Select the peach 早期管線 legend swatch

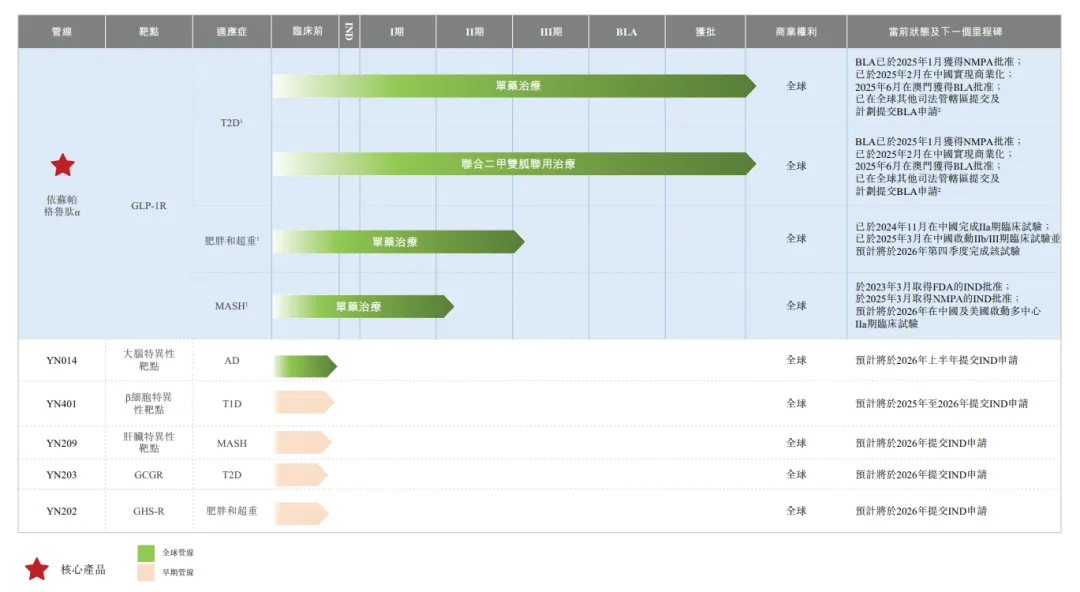[146, 573]
